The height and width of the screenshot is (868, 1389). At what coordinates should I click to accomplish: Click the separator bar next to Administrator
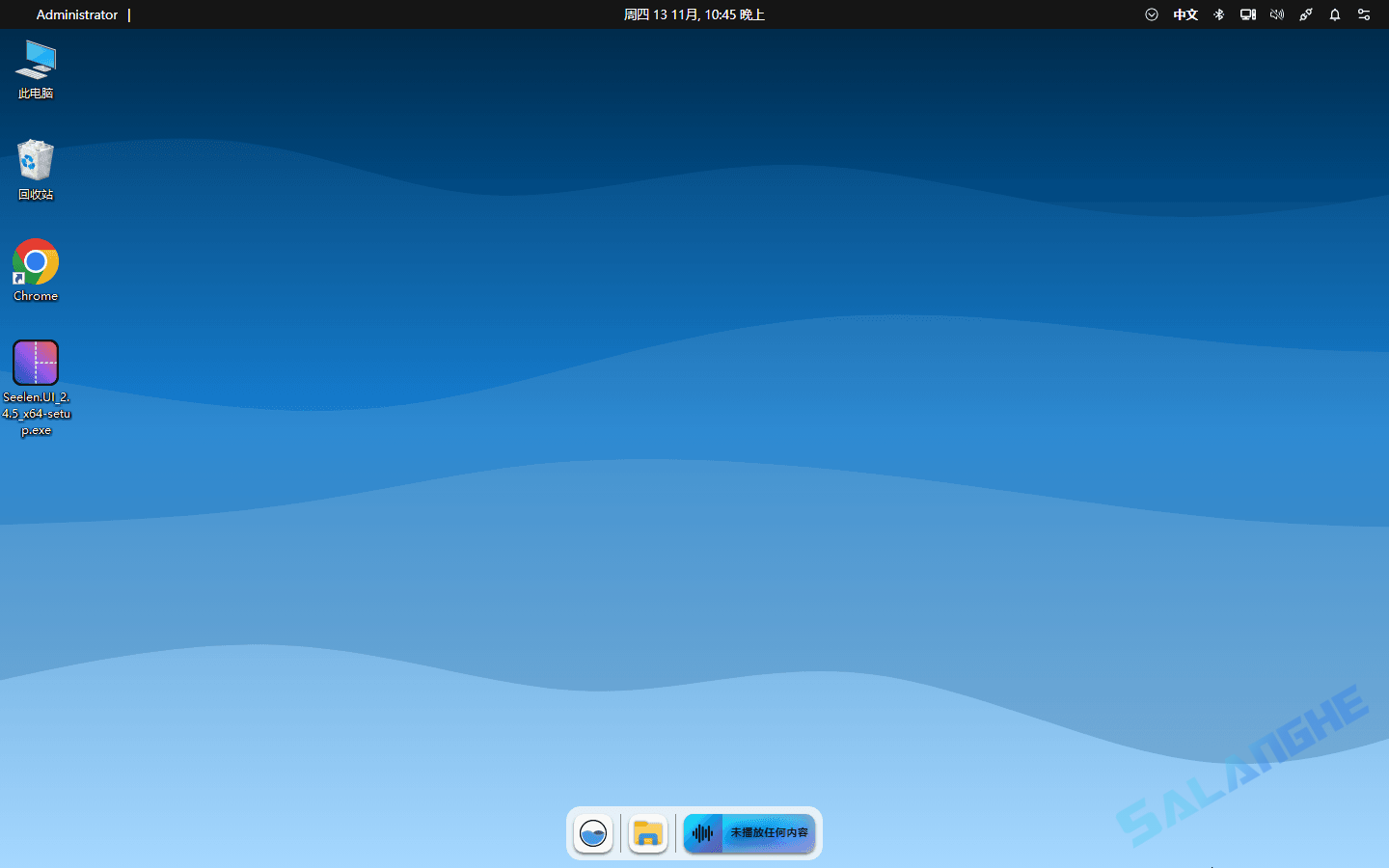tap(128, 14)
